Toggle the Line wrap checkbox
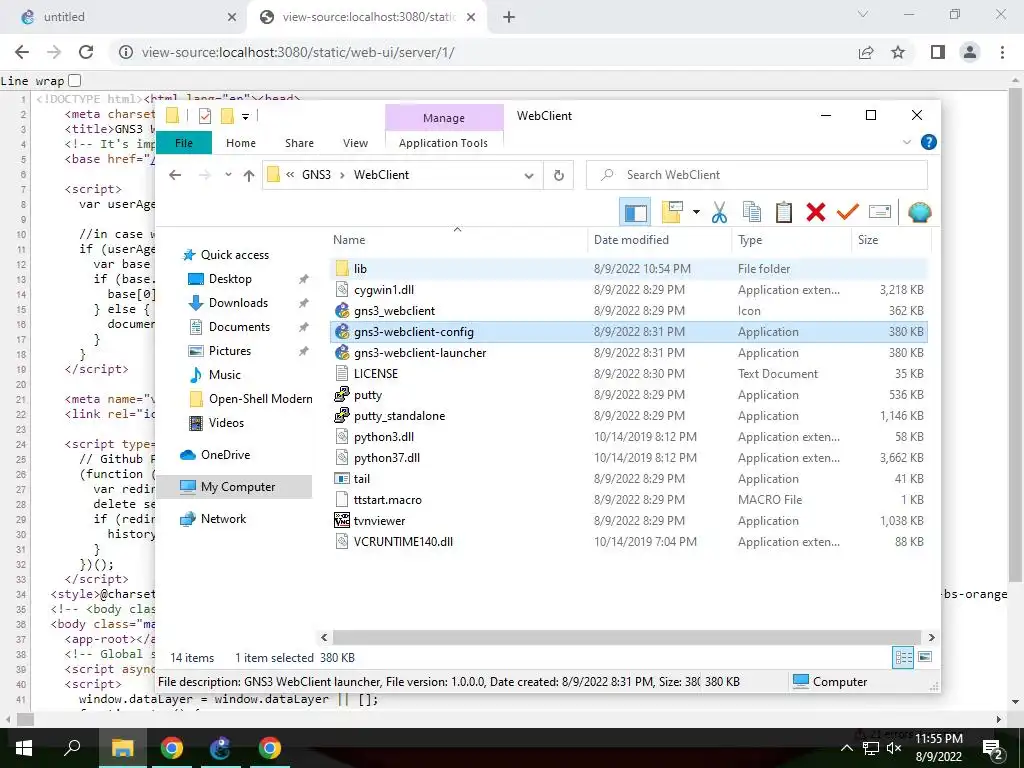Viewport: 1024px width, 768px height. [74, 80]
